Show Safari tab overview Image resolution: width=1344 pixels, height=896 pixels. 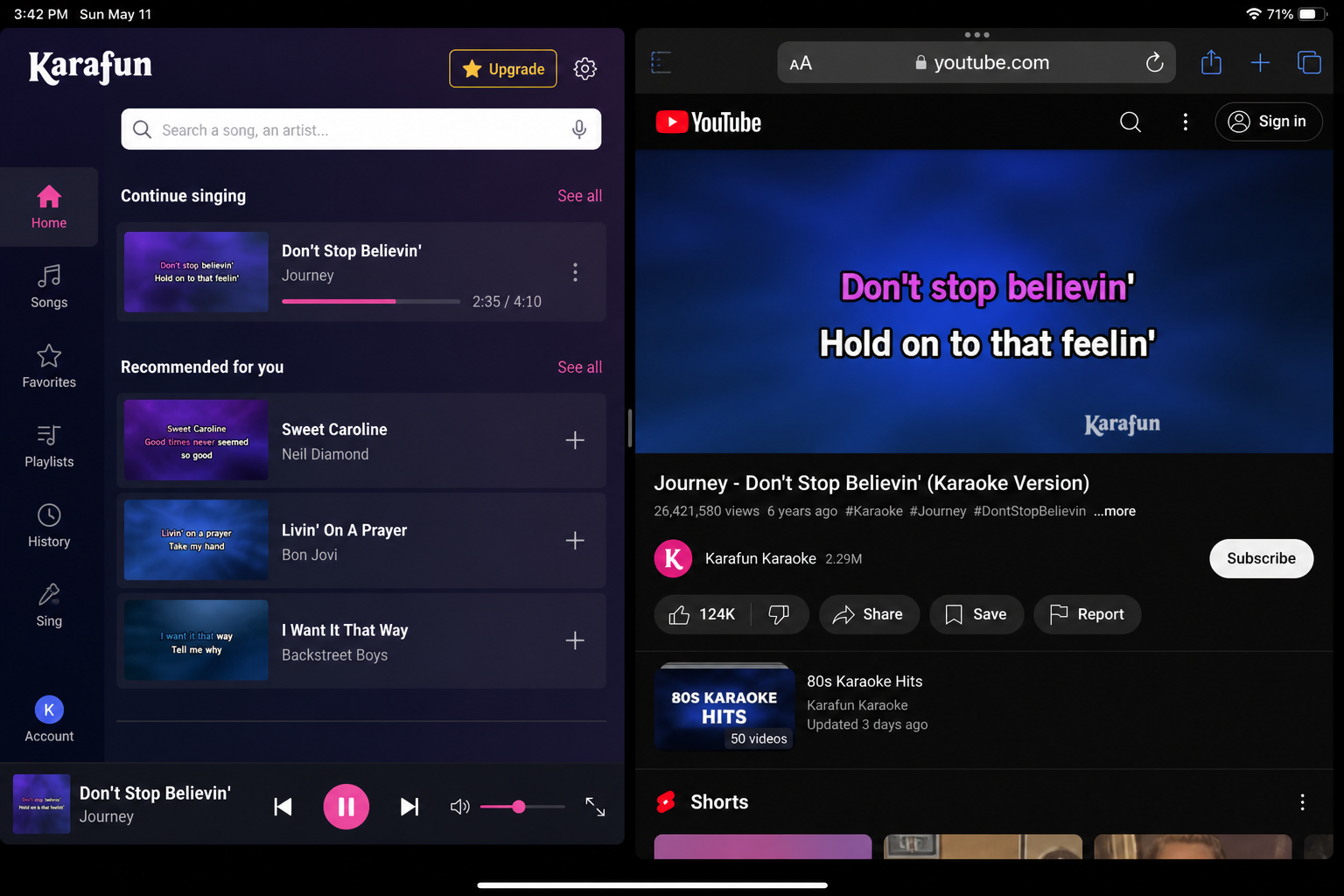tap(1309, 62)
